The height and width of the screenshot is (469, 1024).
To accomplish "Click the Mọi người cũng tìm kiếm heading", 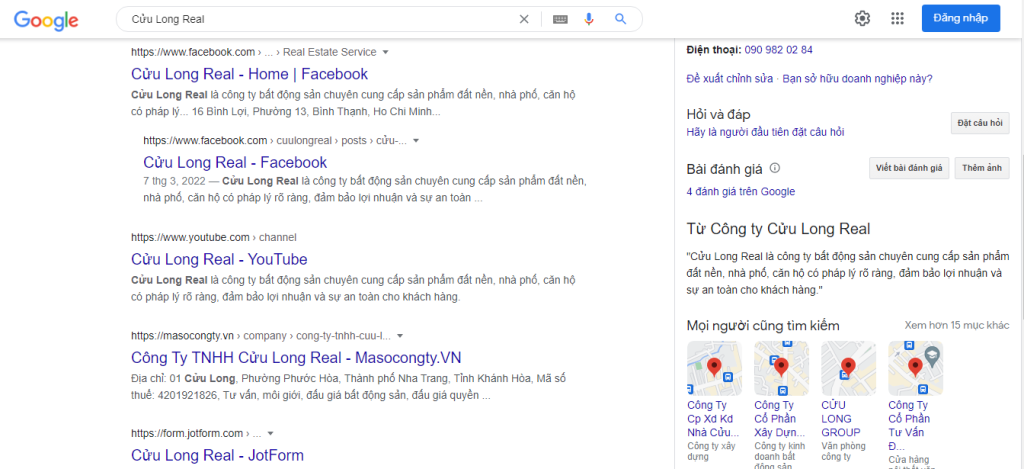I will coord(763,325).
